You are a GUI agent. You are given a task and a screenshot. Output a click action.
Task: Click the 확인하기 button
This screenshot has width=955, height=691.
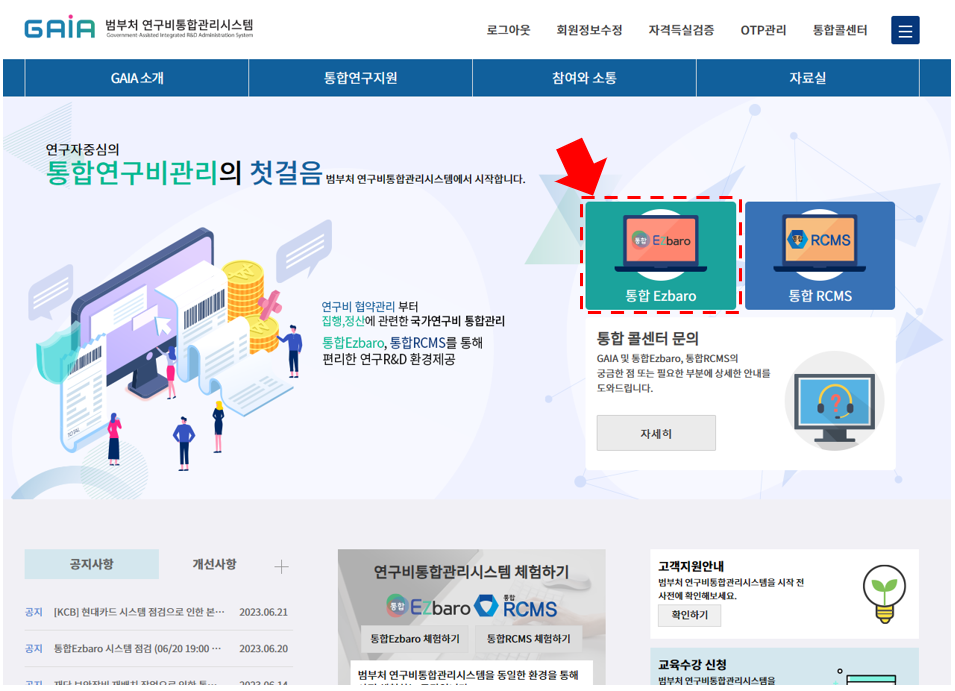(689, 615)
